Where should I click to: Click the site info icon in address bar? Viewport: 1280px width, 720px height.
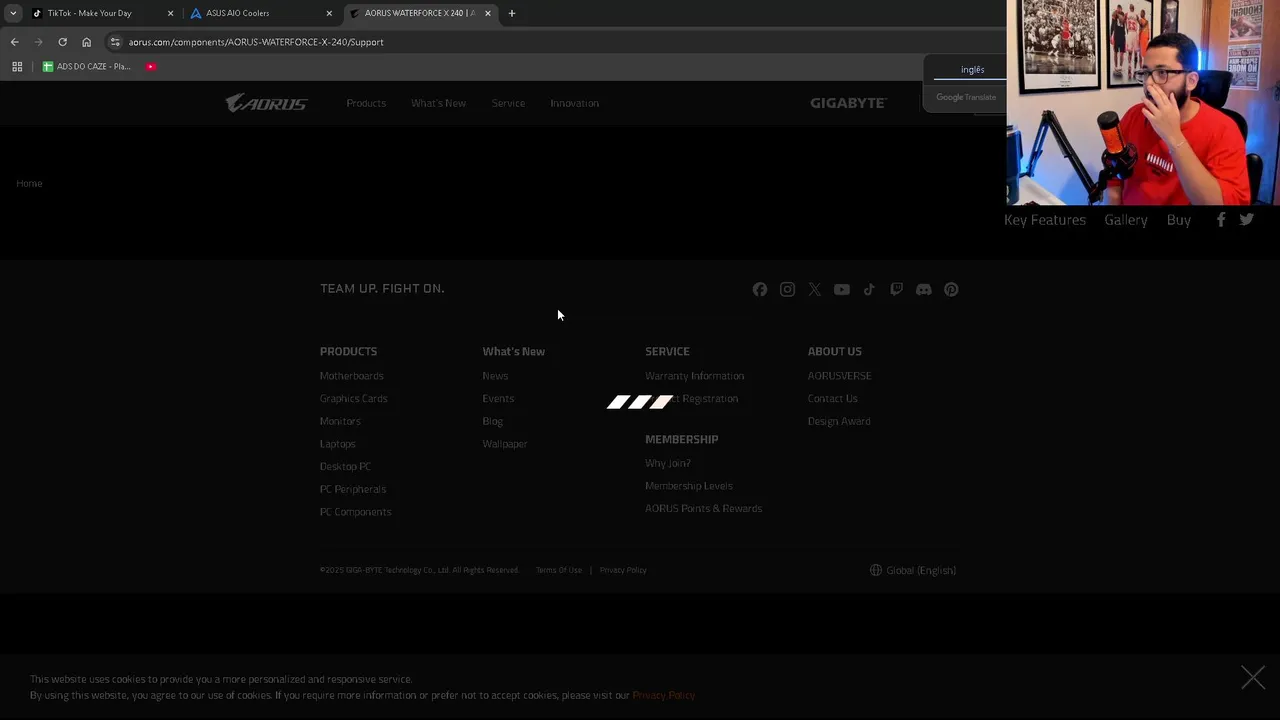point(115,42)
